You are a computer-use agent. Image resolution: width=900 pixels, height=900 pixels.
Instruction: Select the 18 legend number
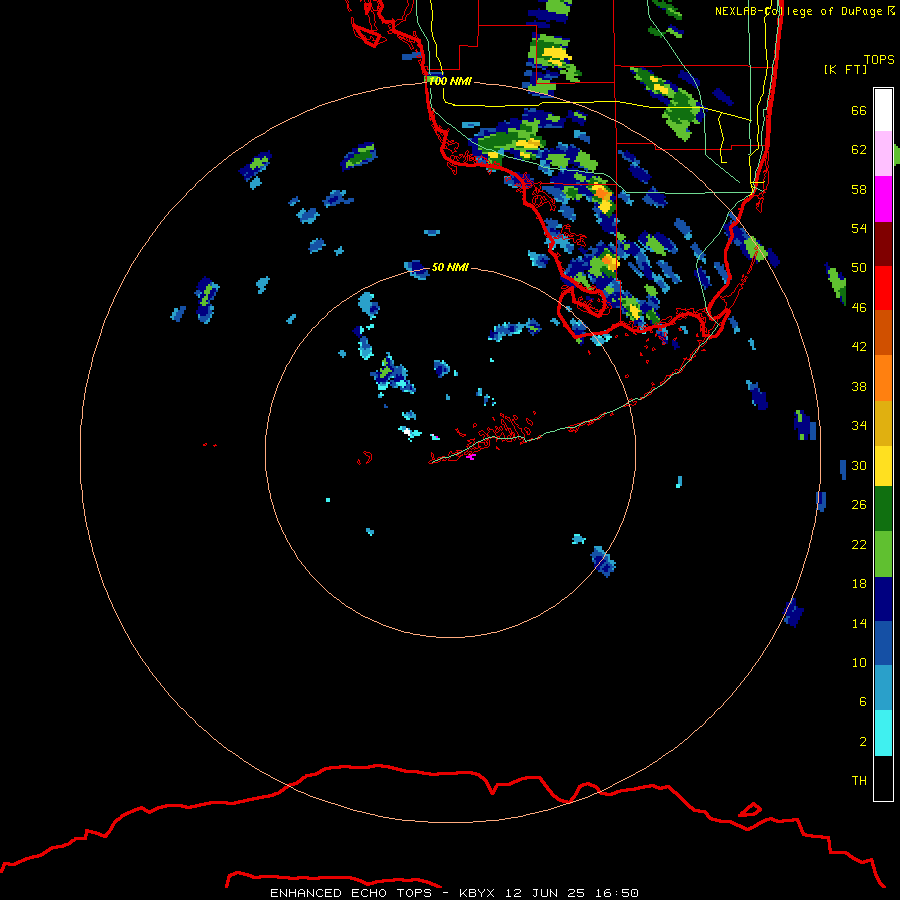[x=859, y=584]
